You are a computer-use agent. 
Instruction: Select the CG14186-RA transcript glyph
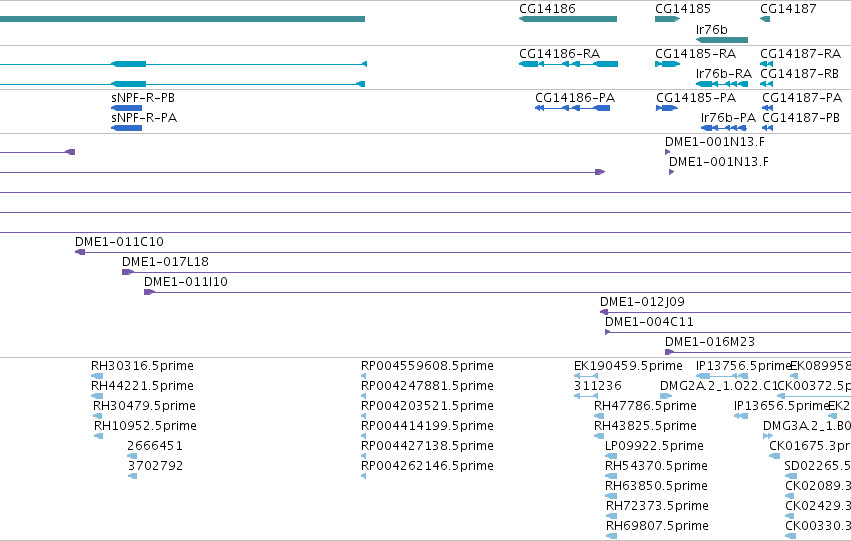[x=568, y=64]
